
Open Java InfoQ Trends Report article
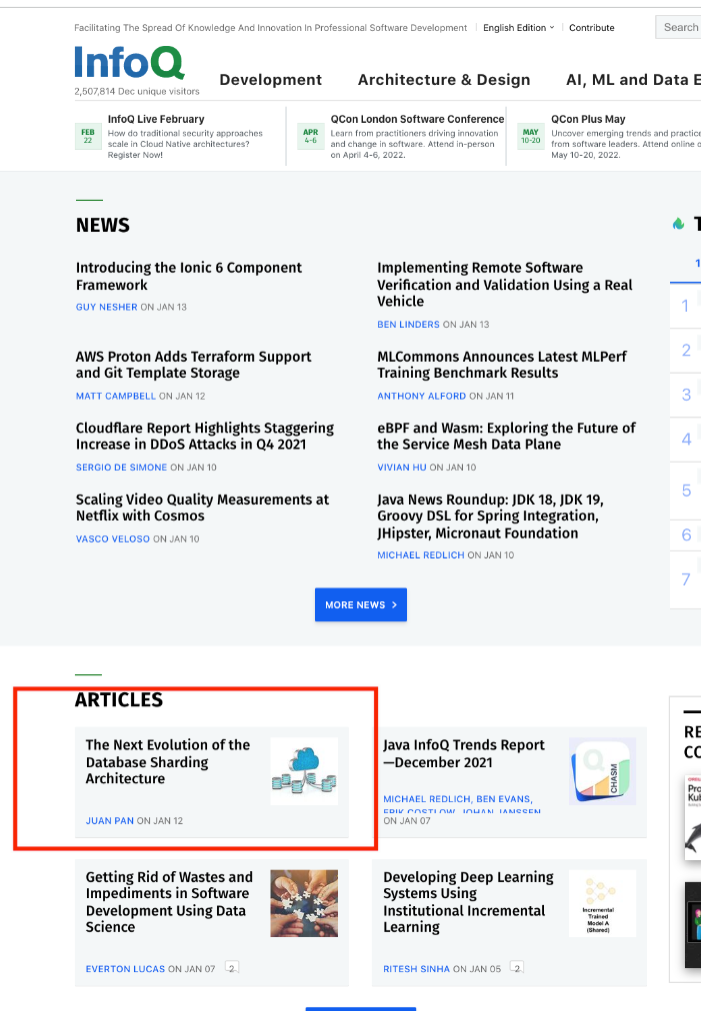pos(463,753)
